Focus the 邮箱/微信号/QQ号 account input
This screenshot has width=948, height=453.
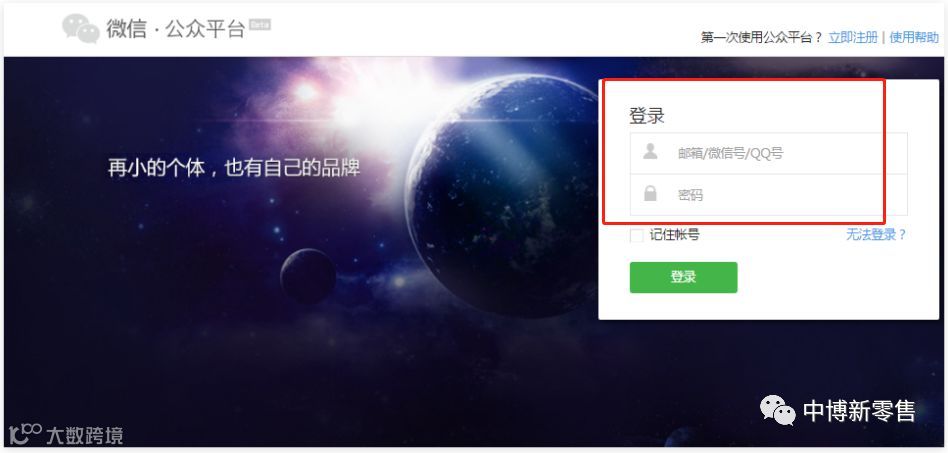click(x=768, y=154)
